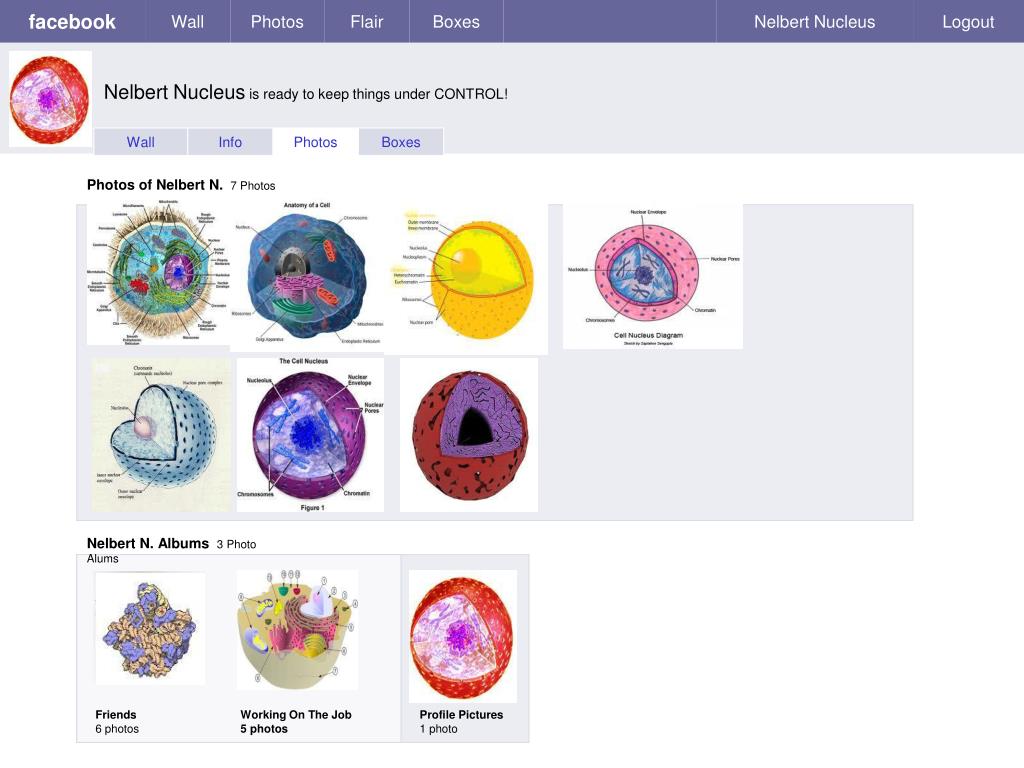Open Nelbert Nucleus account link in header
This screenshot has height=768, width=1024.
point(814,22)
